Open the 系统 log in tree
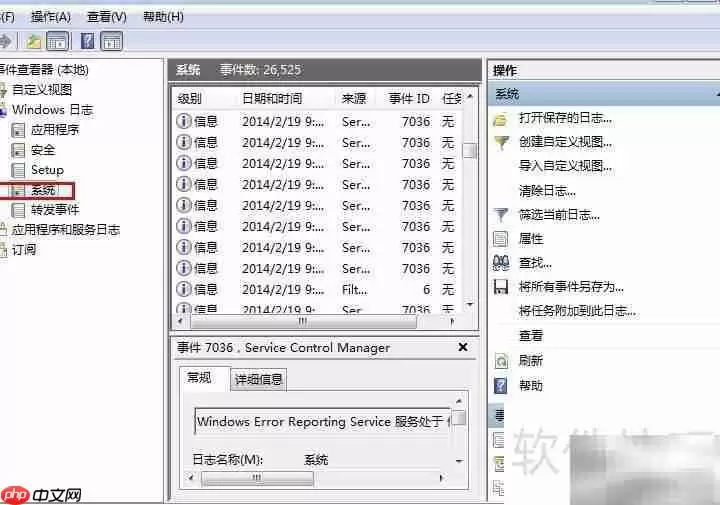Screen dimensions: 720x505 pos(43,190)
